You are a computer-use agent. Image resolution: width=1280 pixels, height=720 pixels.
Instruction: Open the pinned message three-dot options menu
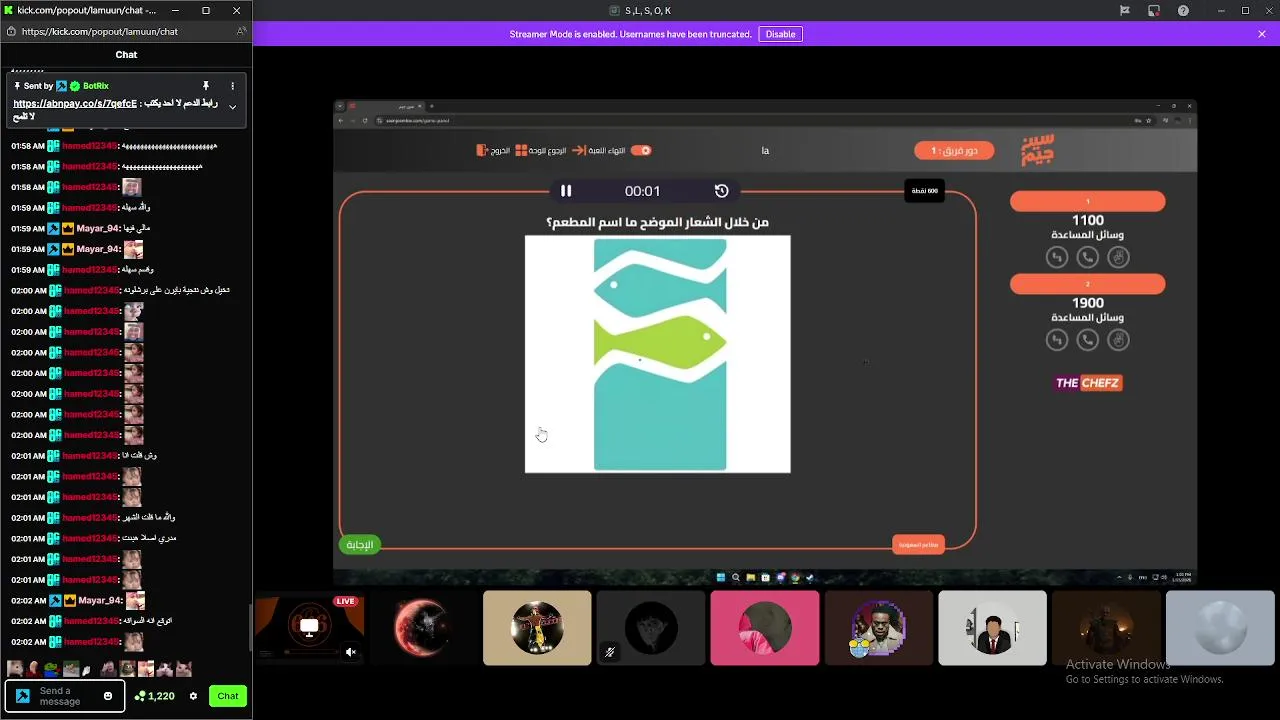(232, 86)
